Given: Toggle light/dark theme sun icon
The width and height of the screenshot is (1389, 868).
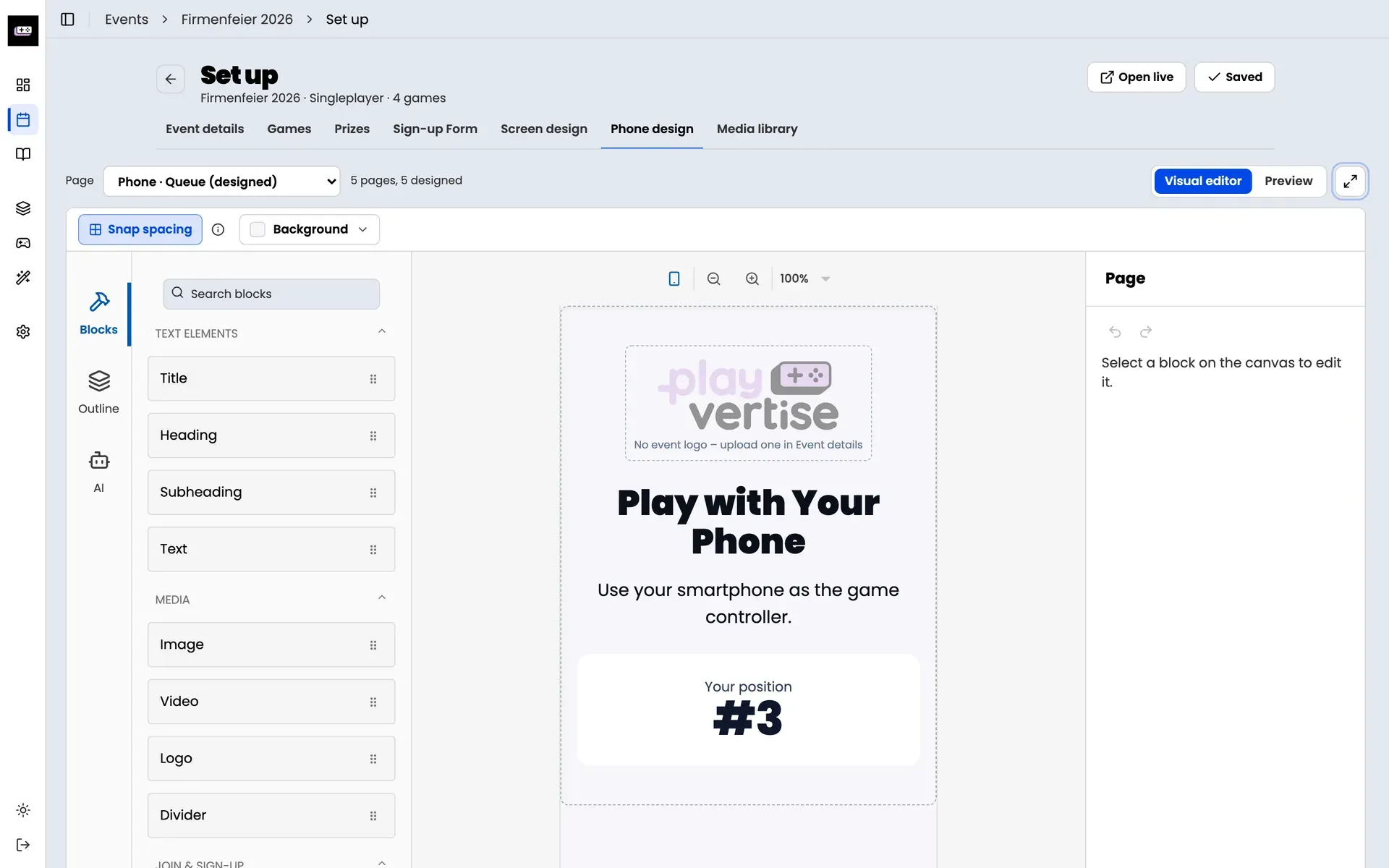Looking at the screenshot, I should [23, 810].
